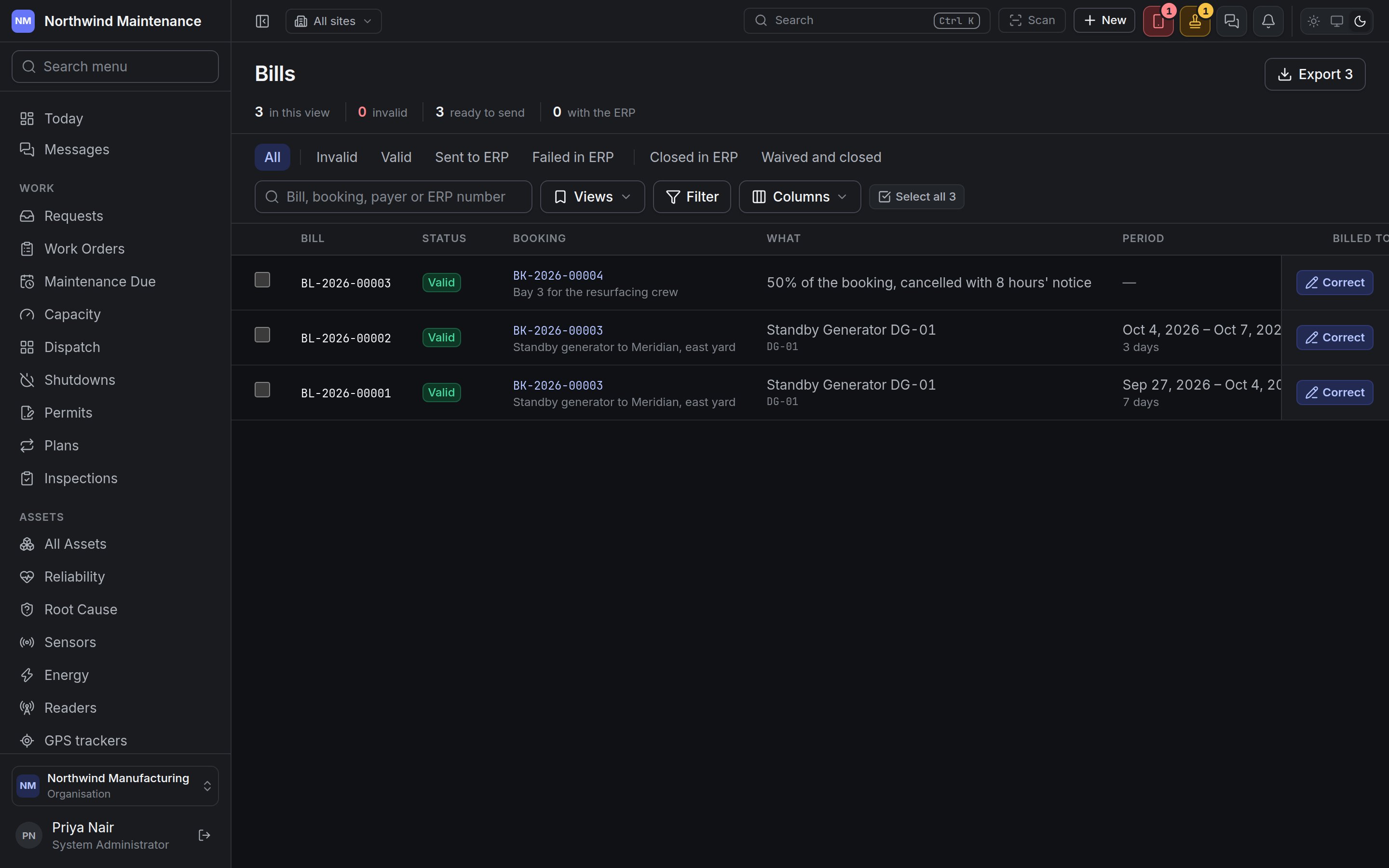Open Reliability in the sidebar

[115, 577]
